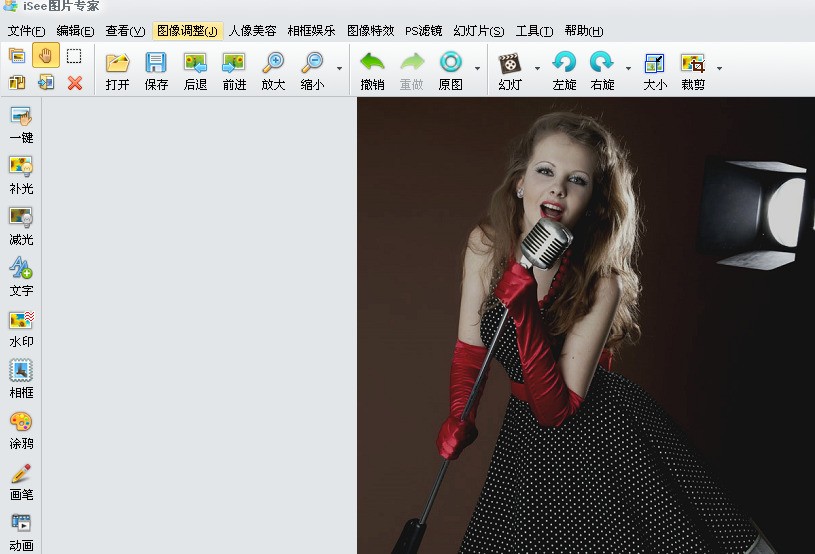815x554 pixels.
Task: Expand dropdown arrow next to 缩小
Action: pyautogui.click(x=339, y=68)
